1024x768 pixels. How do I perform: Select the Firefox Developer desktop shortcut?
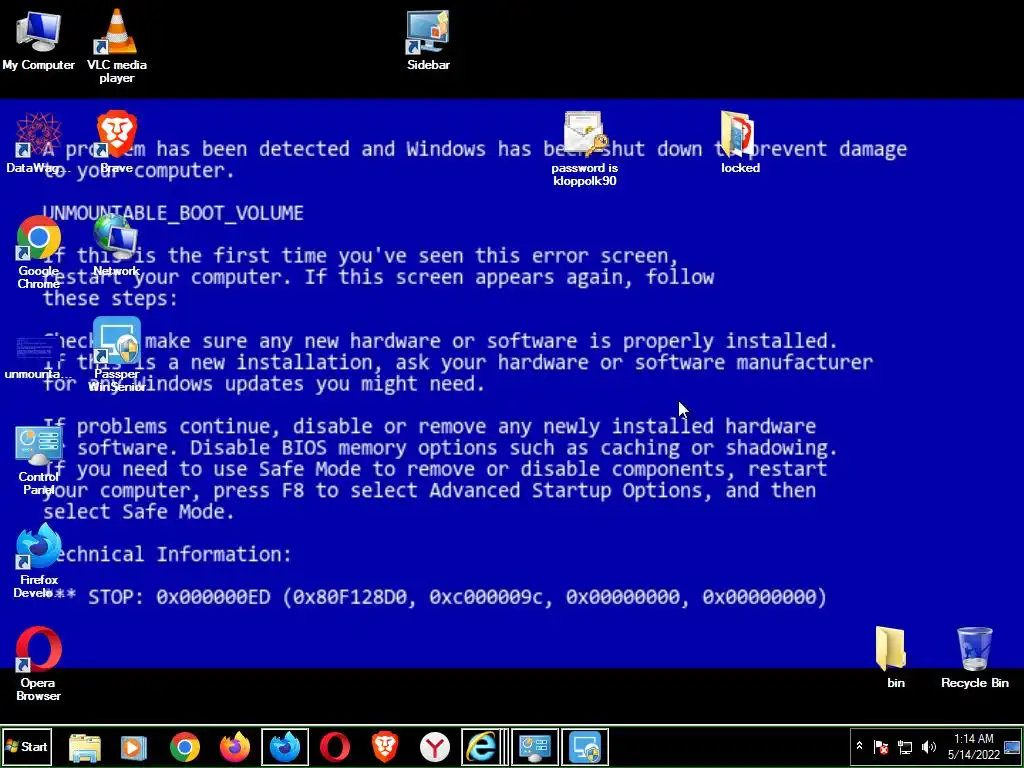(39, 561)
